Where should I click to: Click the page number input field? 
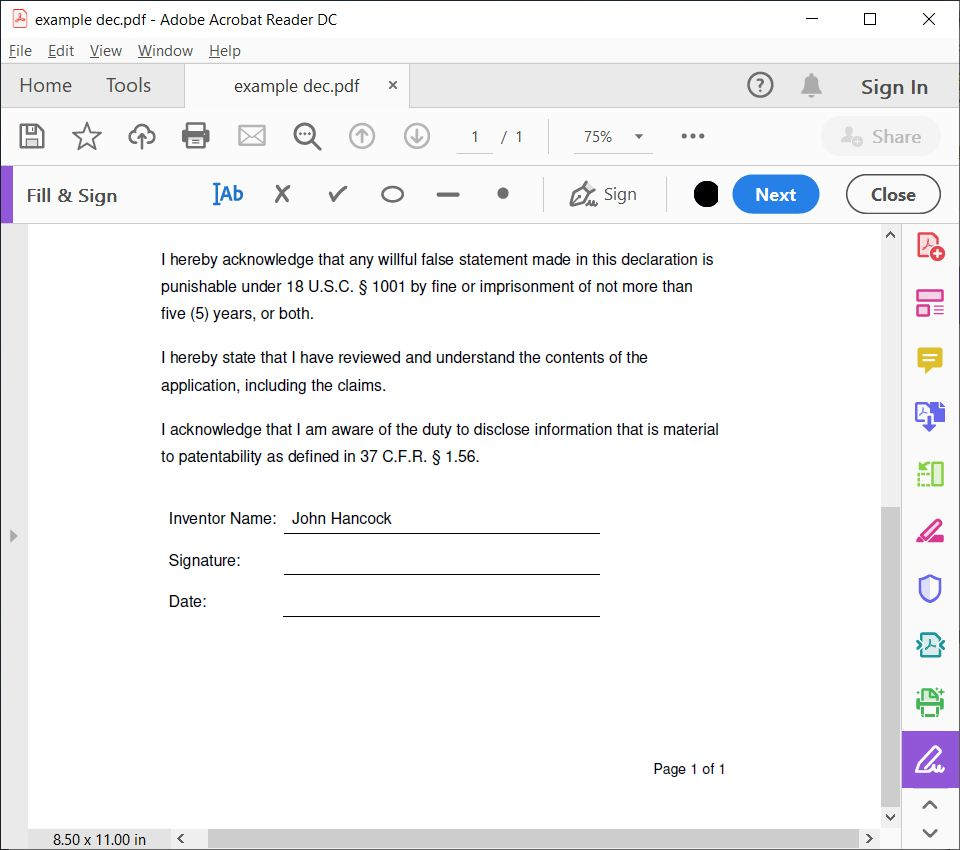pos(474,136)
